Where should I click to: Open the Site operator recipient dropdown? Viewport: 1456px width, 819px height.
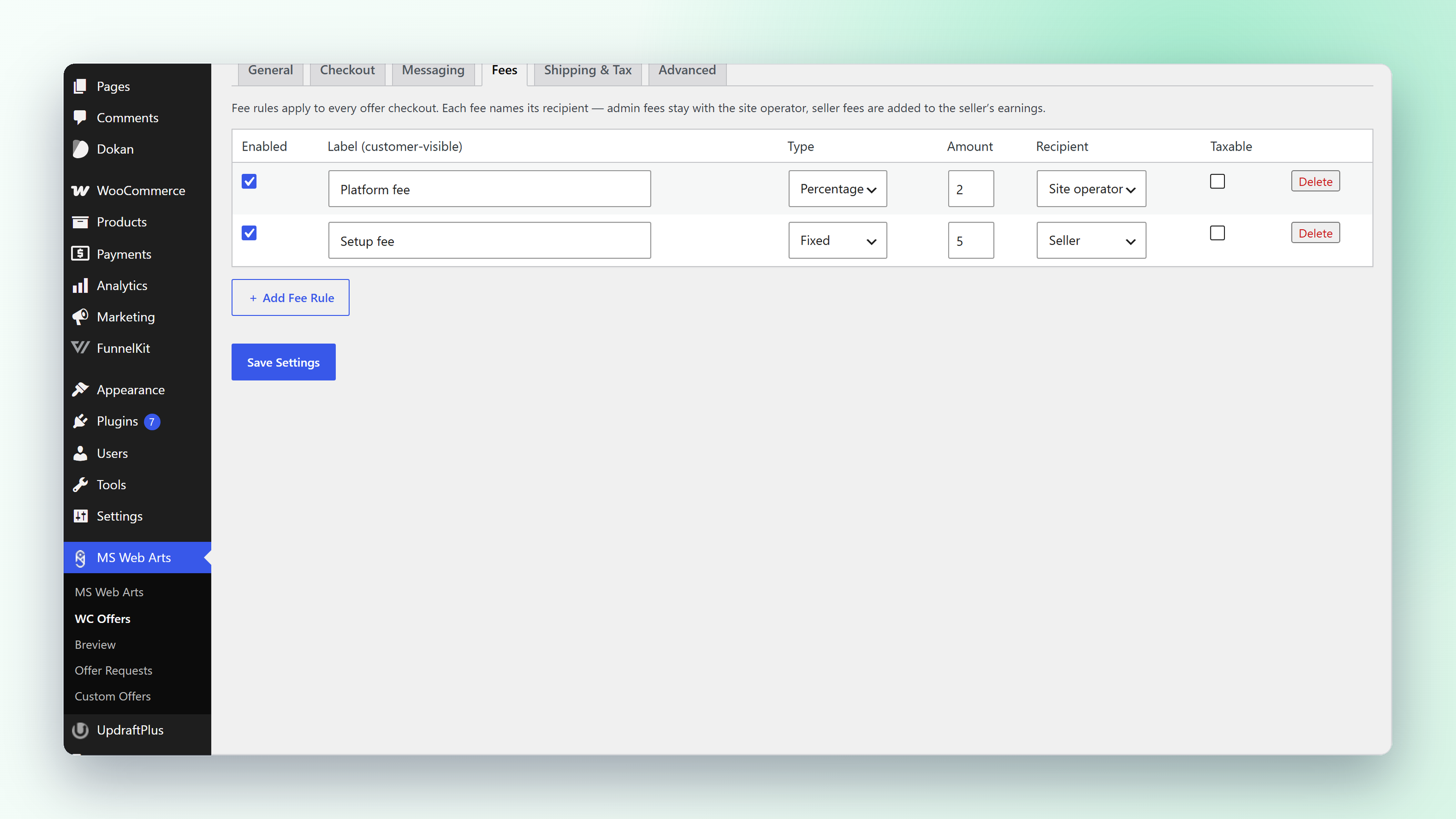click(x=1092, y=189)
